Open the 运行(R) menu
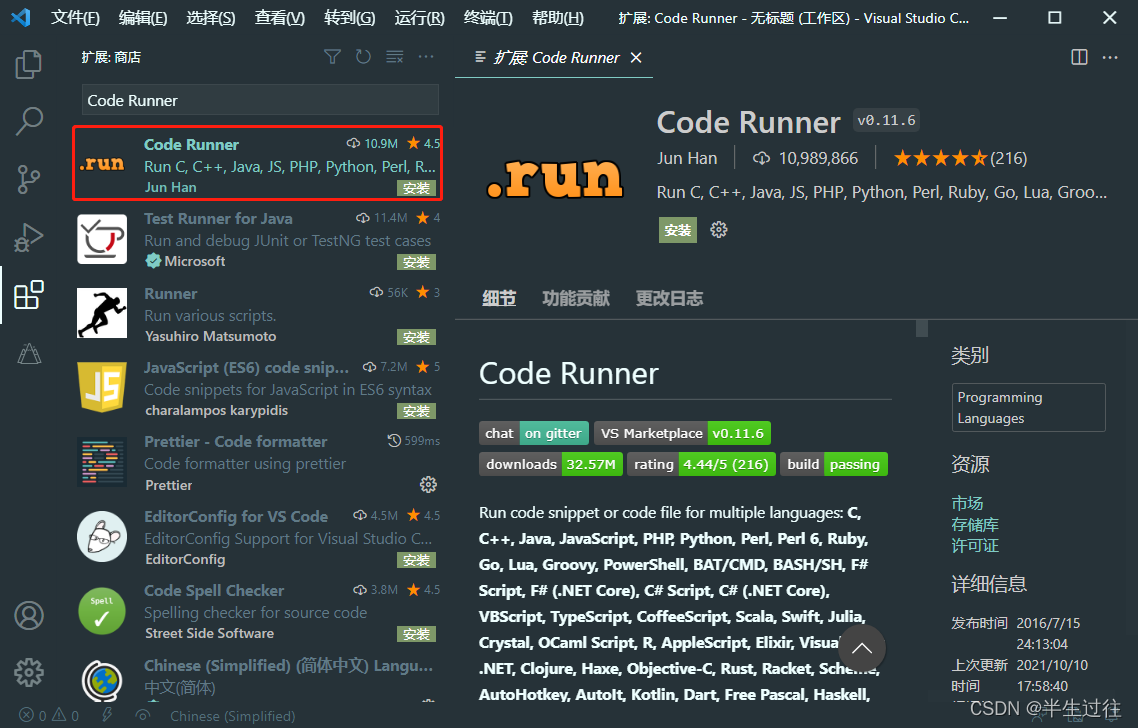 click(419, 17)
